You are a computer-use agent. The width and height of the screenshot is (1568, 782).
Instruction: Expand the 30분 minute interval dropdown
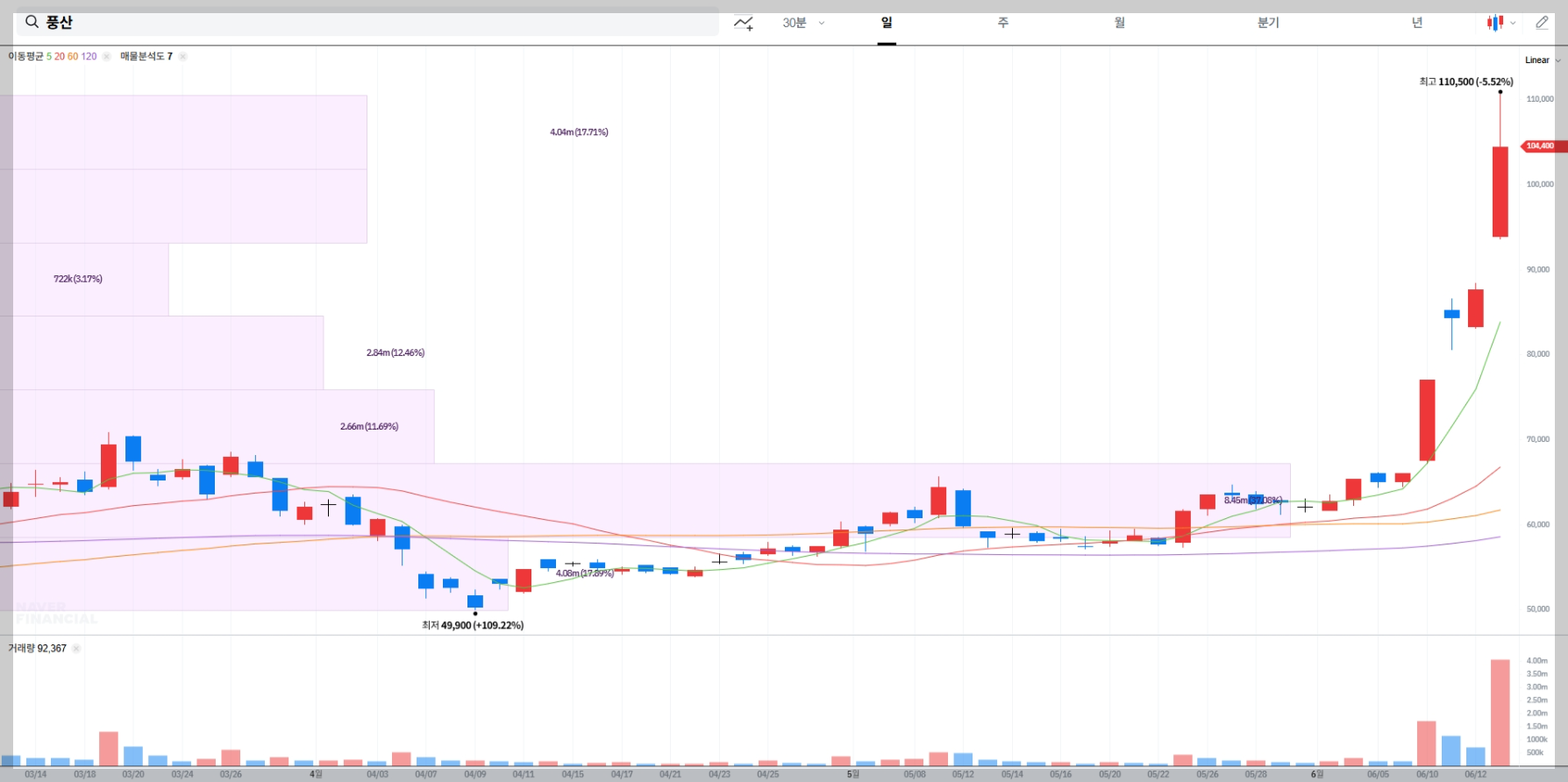803,23
